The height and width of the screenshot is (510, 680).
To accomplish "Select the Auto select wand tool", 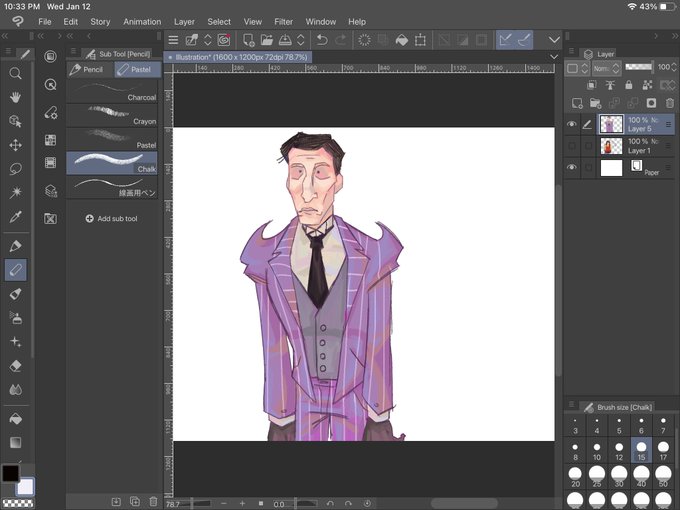I will tap(15, 192).
